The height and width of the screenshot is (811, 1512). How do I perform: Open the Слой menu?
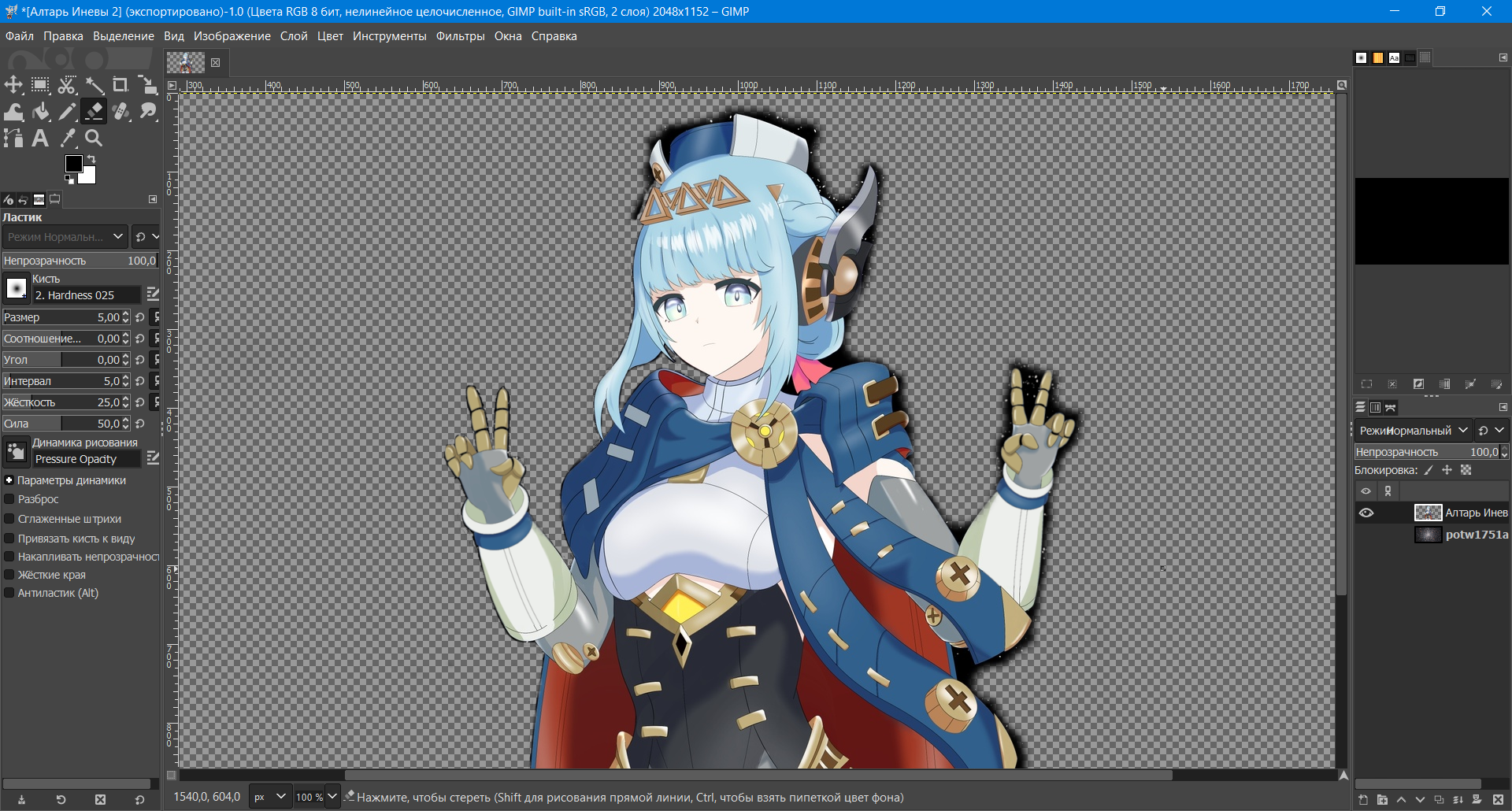click(294, 36)
